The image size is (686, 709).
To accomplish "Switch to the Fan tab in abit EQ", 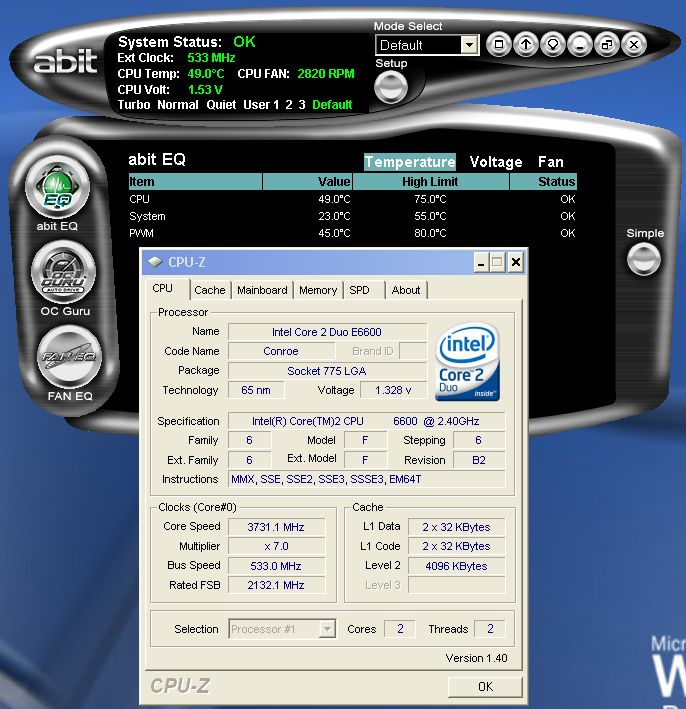I will point(551,162).
